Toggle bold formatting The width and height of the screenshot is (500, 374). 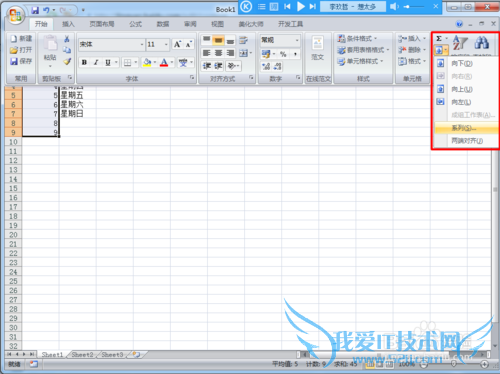(x=84, y=62)
